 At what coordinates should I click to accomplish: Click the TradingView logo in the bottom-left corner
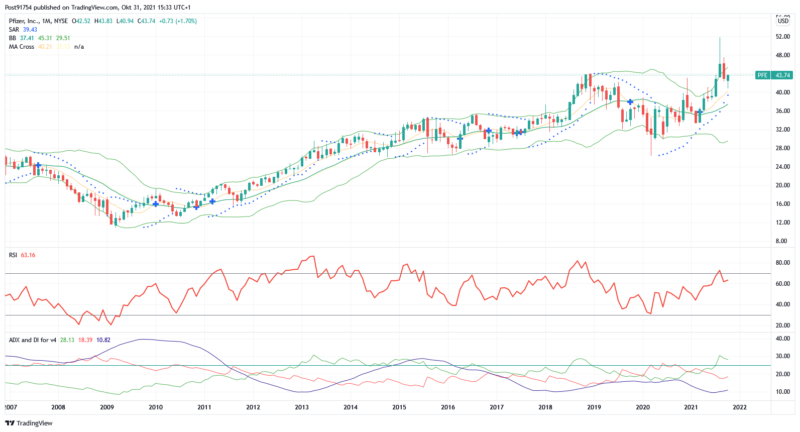click(x=30, y=423)
